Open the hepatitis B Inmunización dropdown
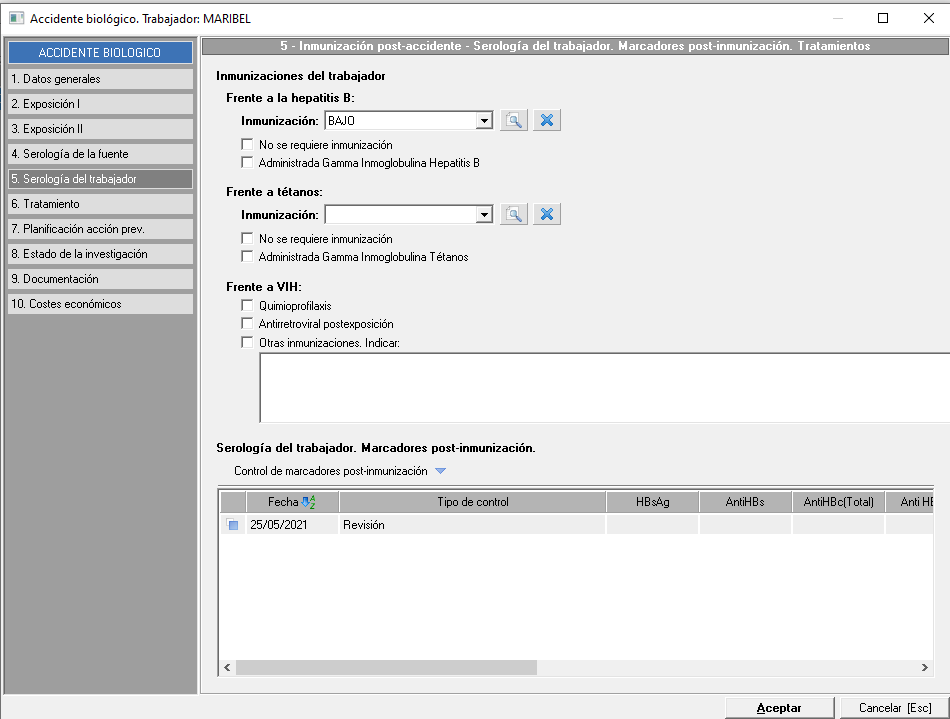Viewport: 950px width, 719px height. coord(484,121)
